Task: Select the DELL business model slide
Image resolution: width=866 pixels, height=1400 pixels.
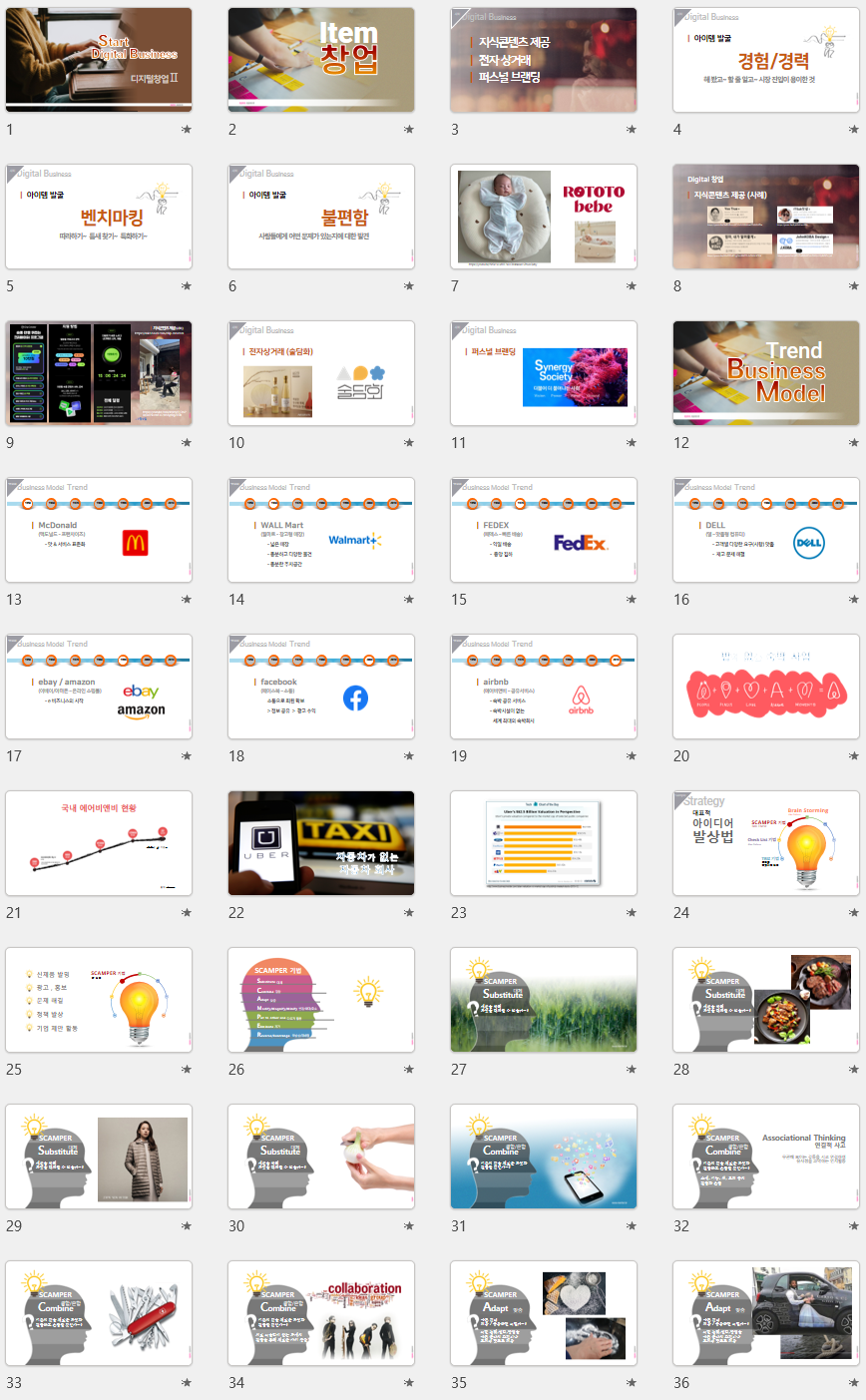Action: (766, 530)
